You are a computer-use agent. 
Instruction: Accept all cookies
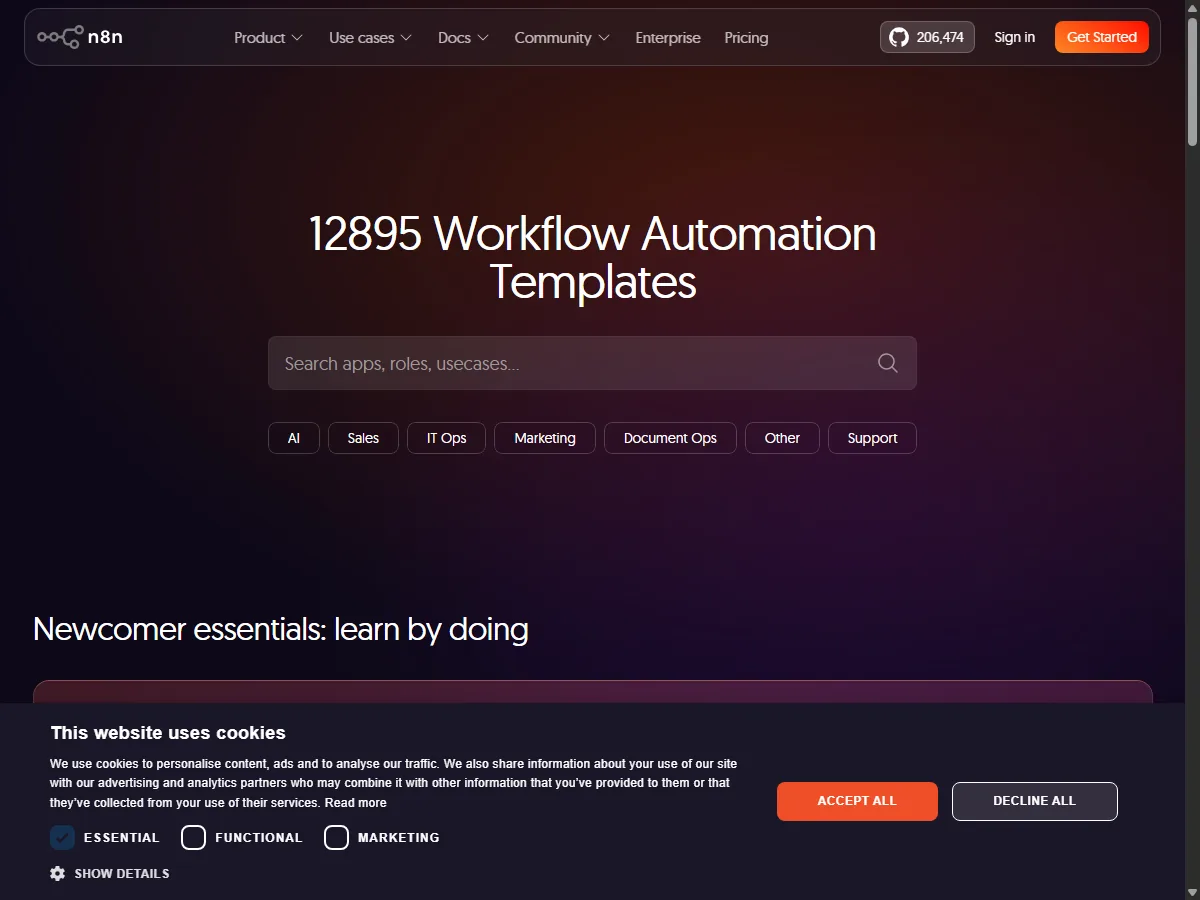tap(857, 801)
